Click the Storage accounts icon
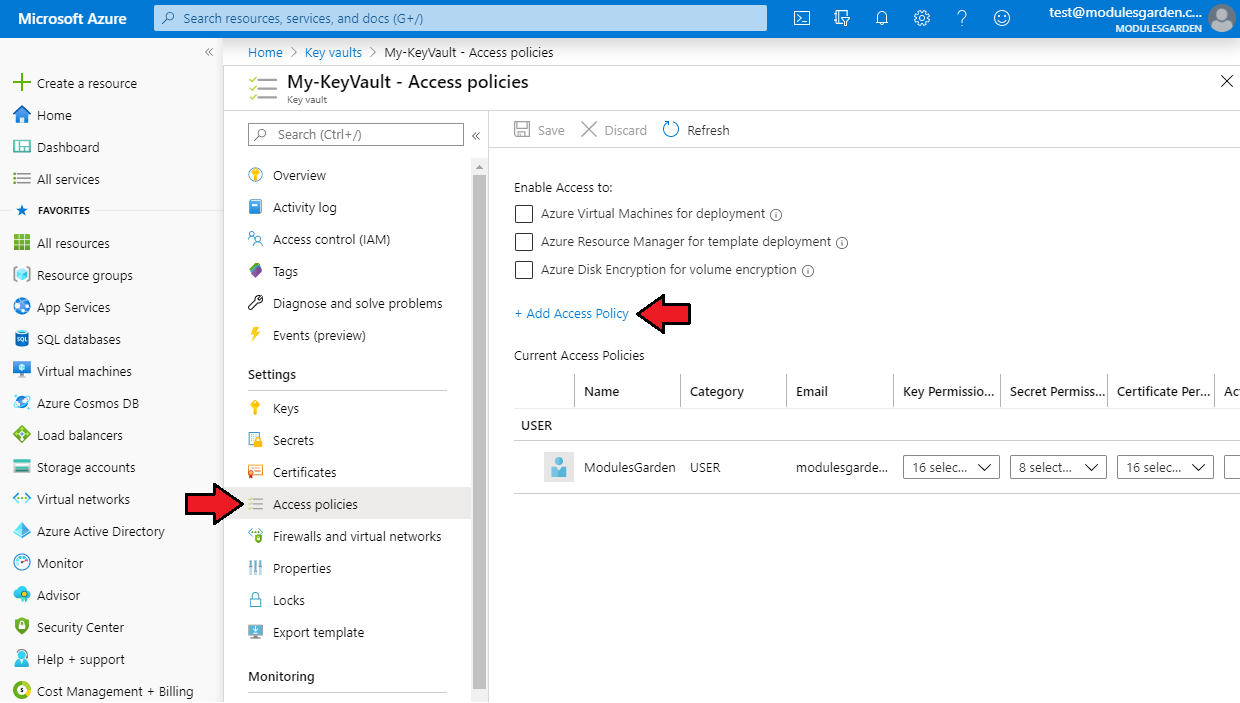This screenshot has height=703, width=1240. pyautogui.click(x=21, y=467)
